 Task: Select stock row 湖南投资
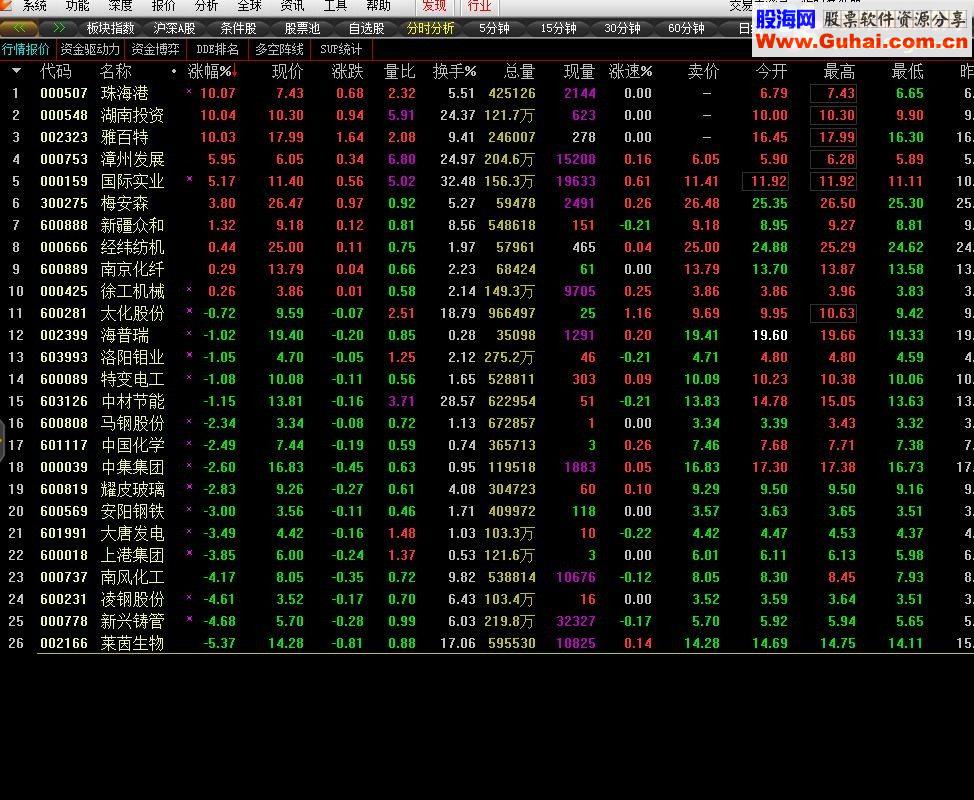[487, 116]
